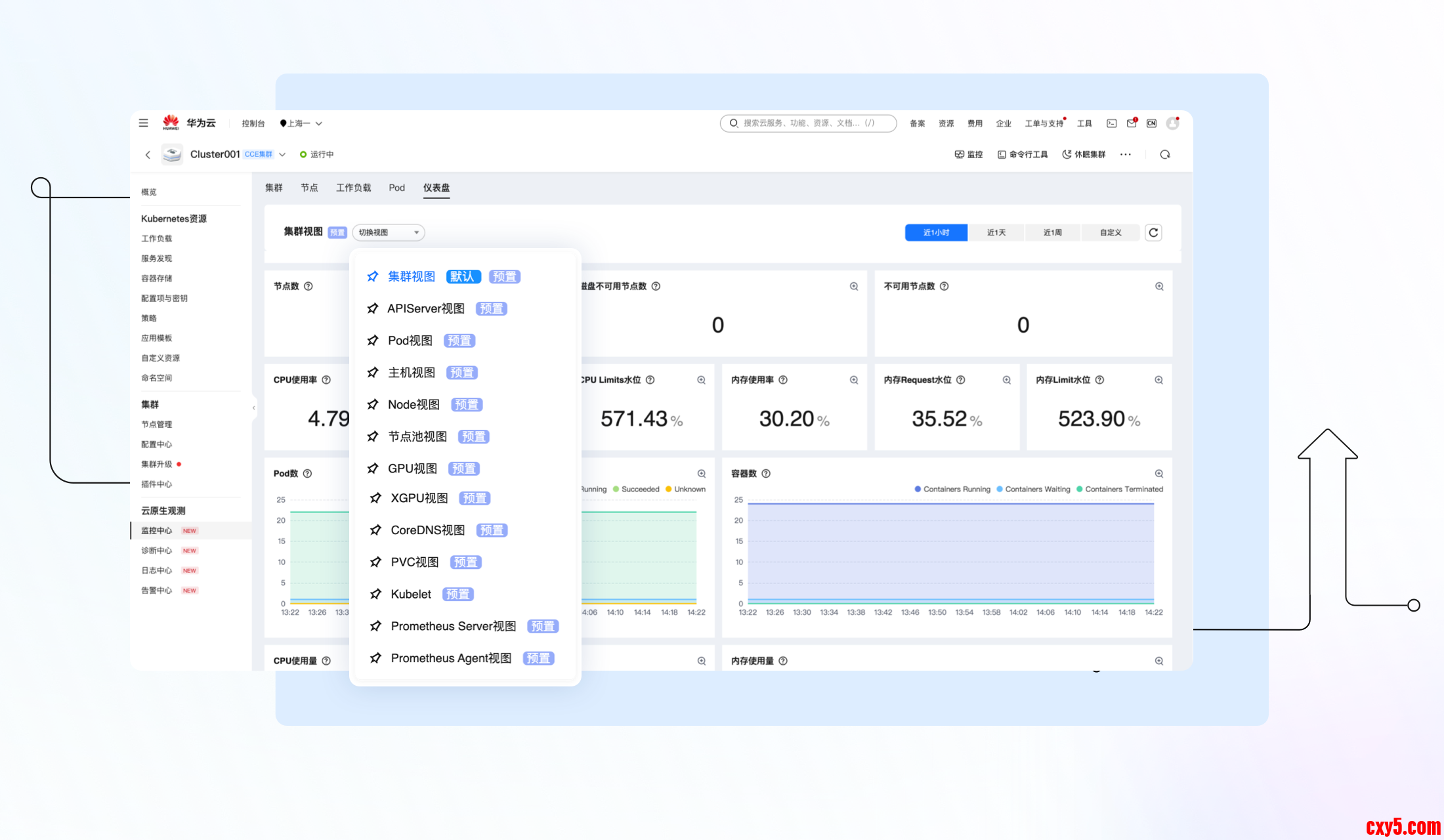Image resolution: width=1444 pixels, height=840 pixels.
Task: Zoom into 内存使用率 panel
Action: (x=853, y=380)
